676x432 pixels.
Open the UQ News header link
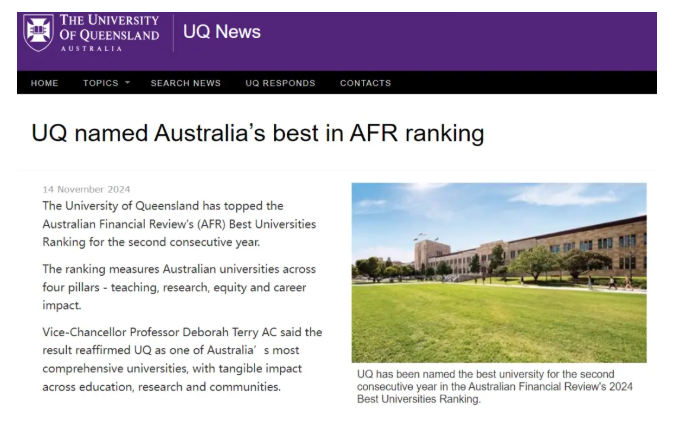(222, 32)
